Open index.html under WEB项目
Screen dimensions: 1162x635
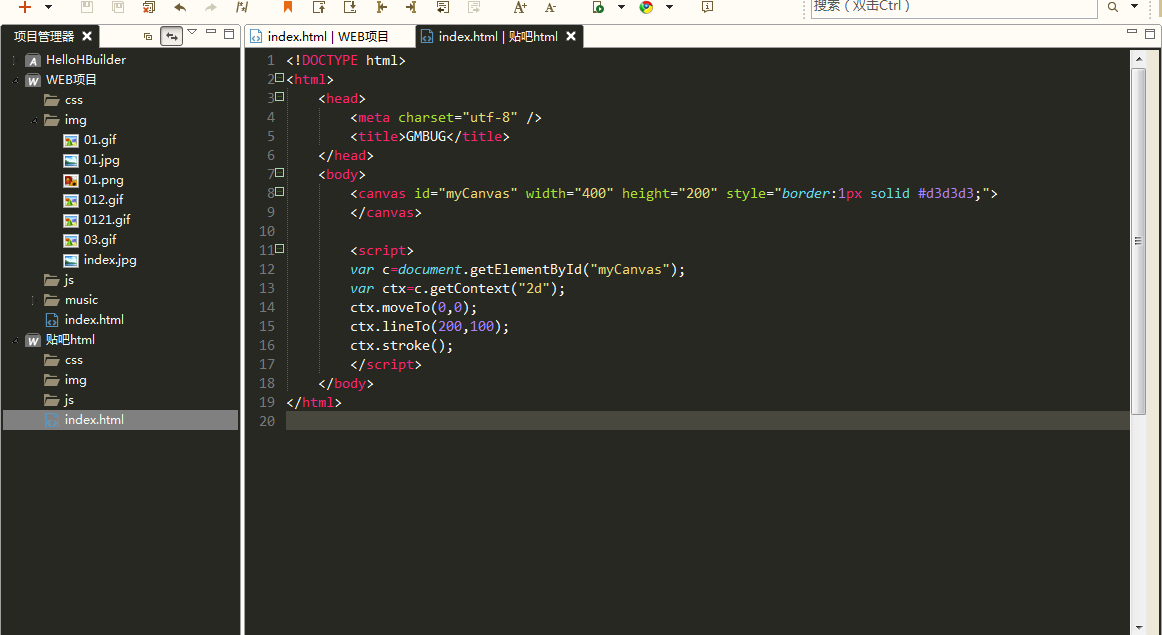click(94, 319)
